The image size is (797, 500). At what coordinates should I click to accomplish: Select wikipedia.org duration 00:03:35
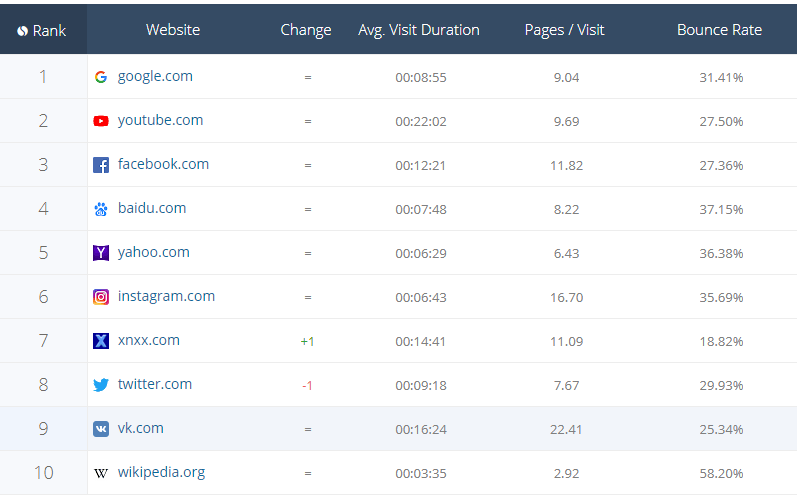421,474
